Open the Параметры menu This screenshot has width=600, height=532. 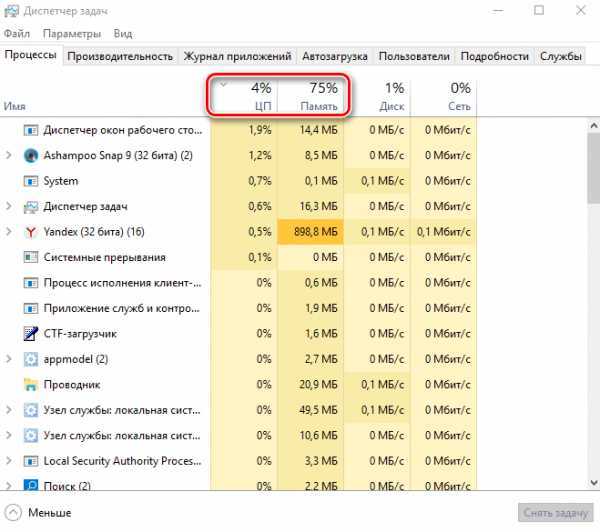[72, 34]
